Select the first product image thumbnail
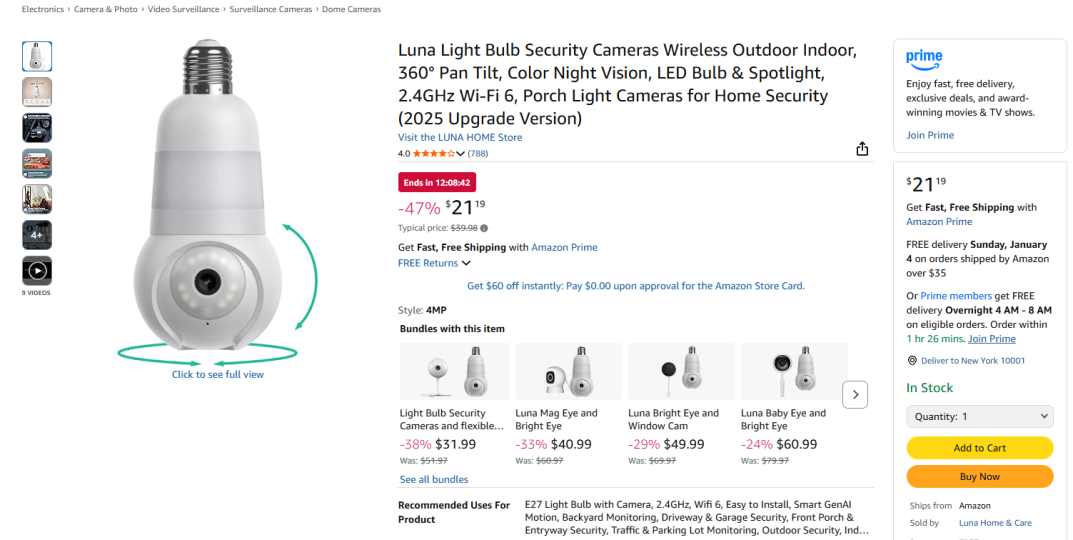The width and height of the screenshot is (1073, 540). 37,56
